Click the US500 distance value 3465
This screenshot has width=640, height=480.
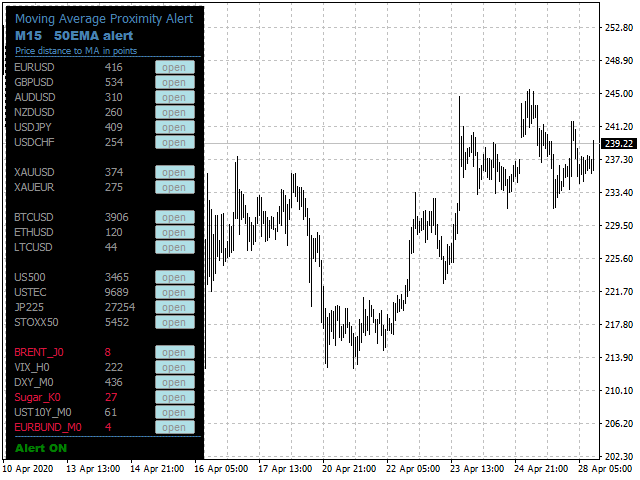coord(117,277)
